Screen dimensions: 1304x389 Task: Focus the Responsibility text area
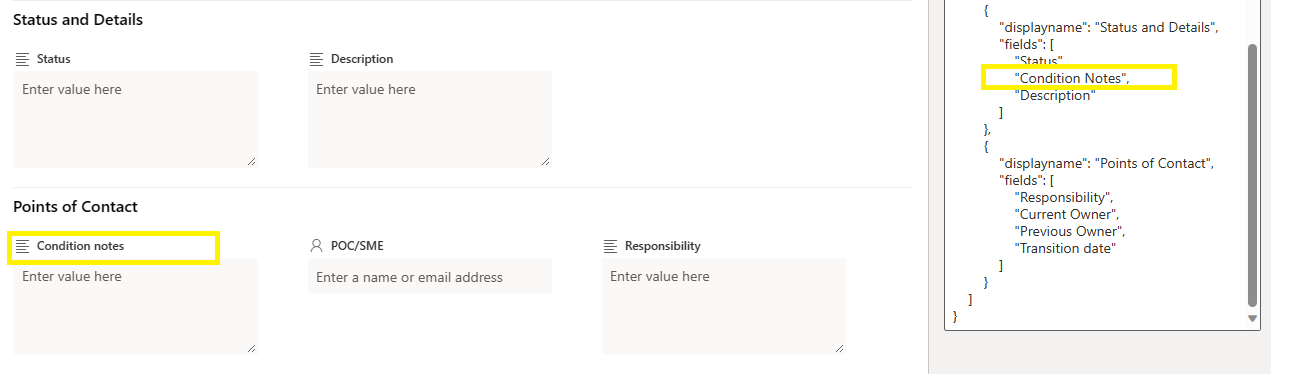tap(724, 306)
